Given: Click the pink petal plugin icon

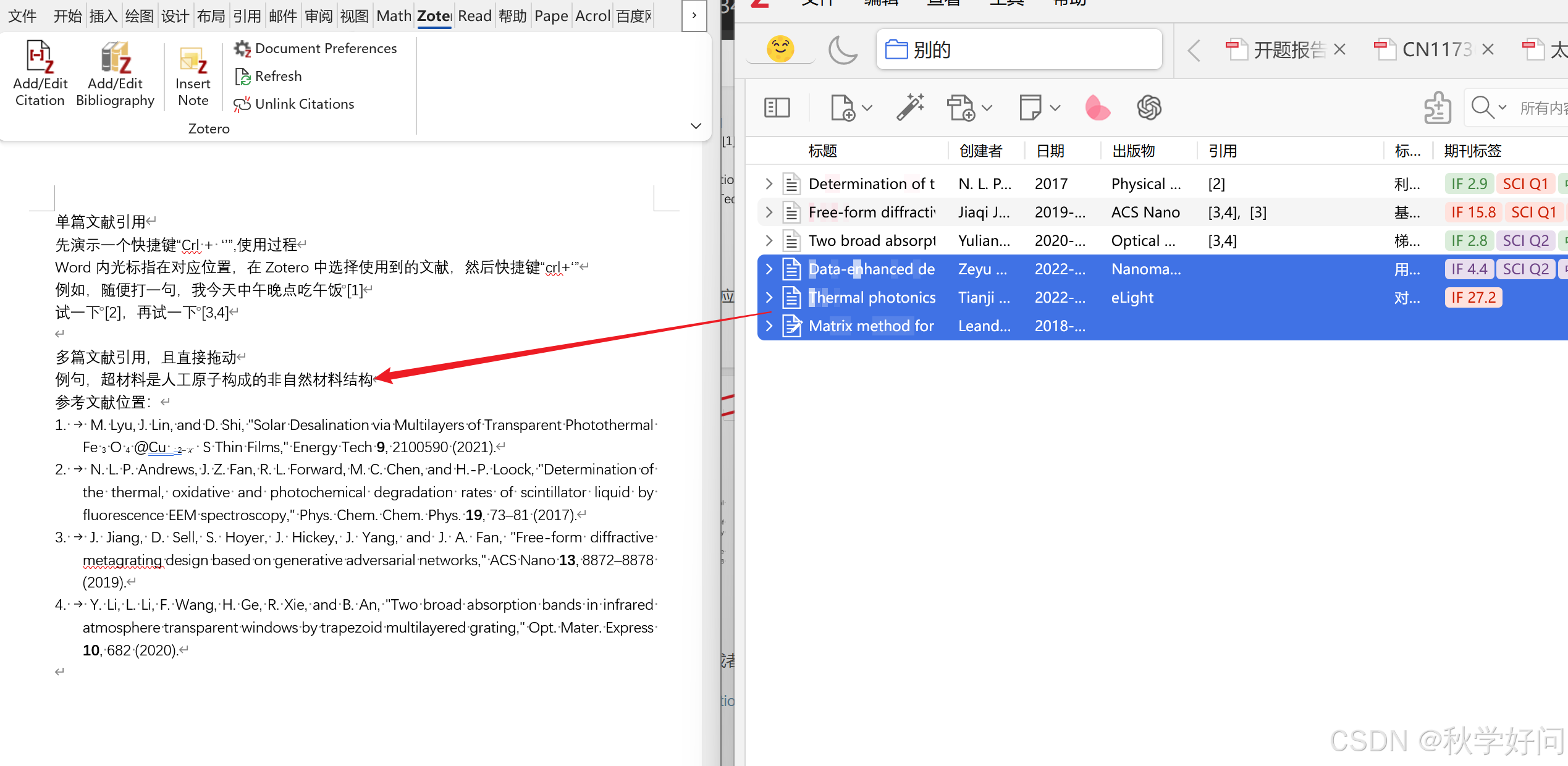Looking at the screenshot, I should [x=1097, y=107].
